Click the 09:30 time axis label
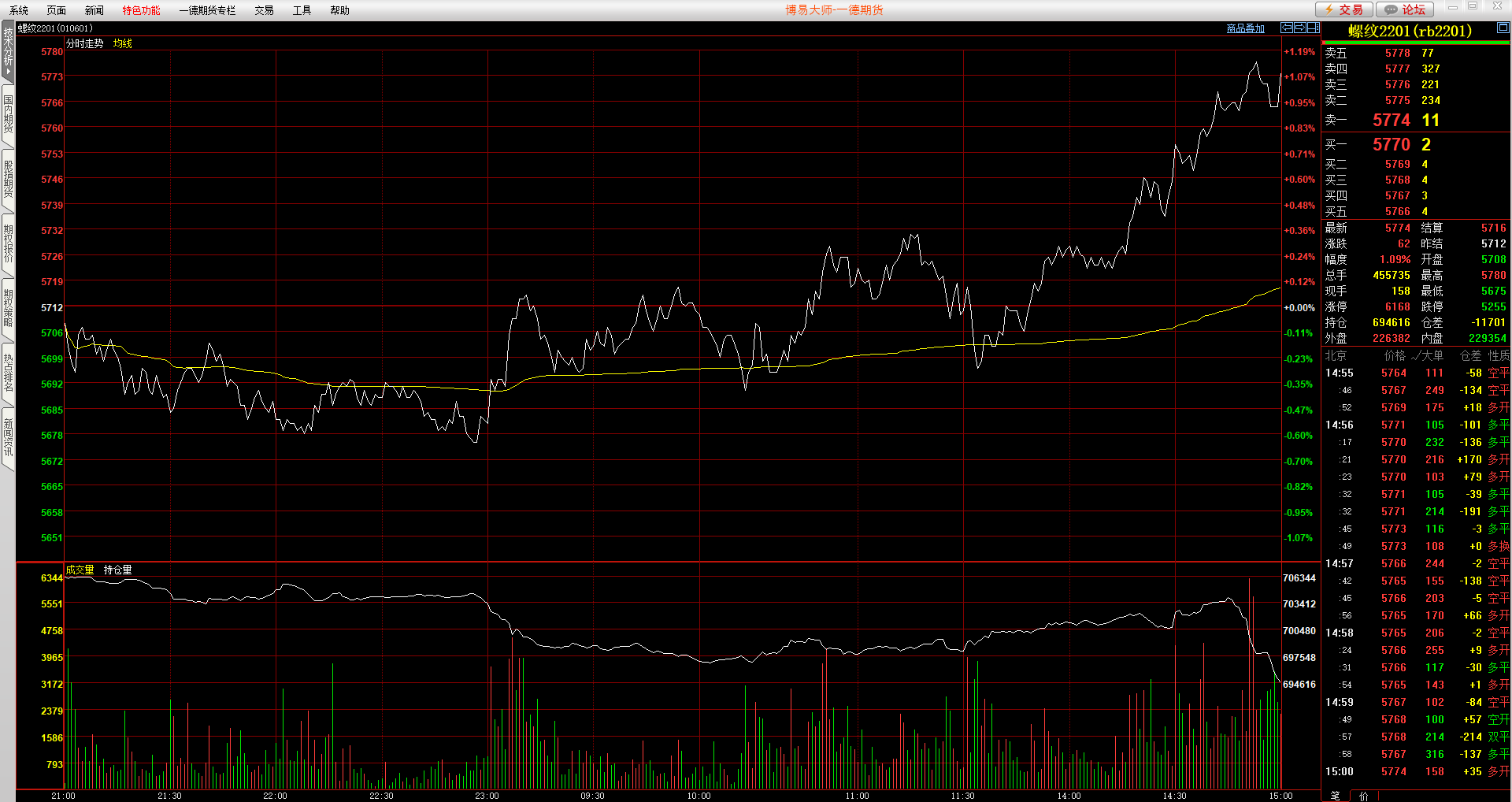The width and height of the screenshot is (1512, 802). 592,796
